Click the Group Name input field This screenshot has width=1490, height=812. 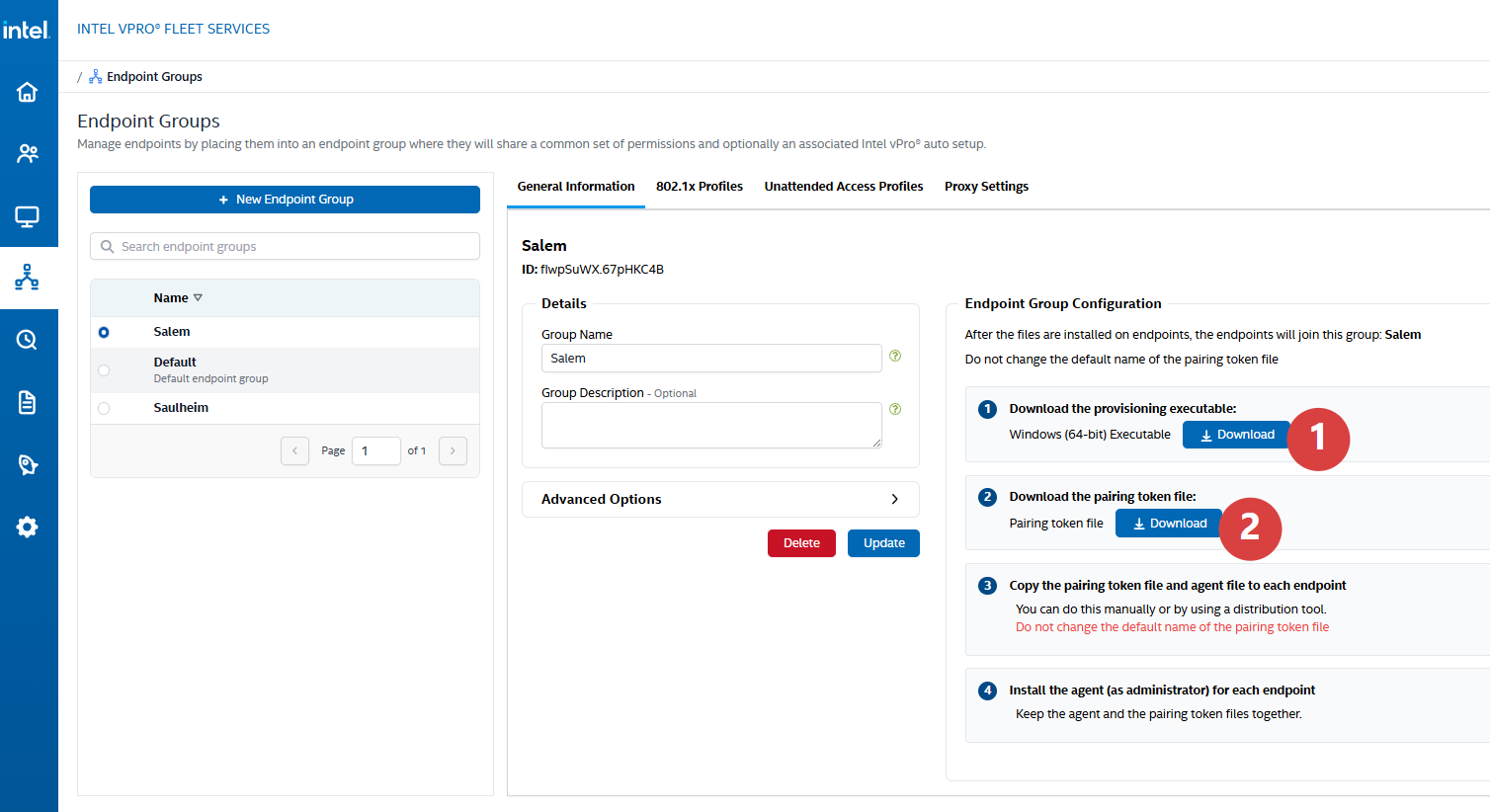[x=711, y=358]
